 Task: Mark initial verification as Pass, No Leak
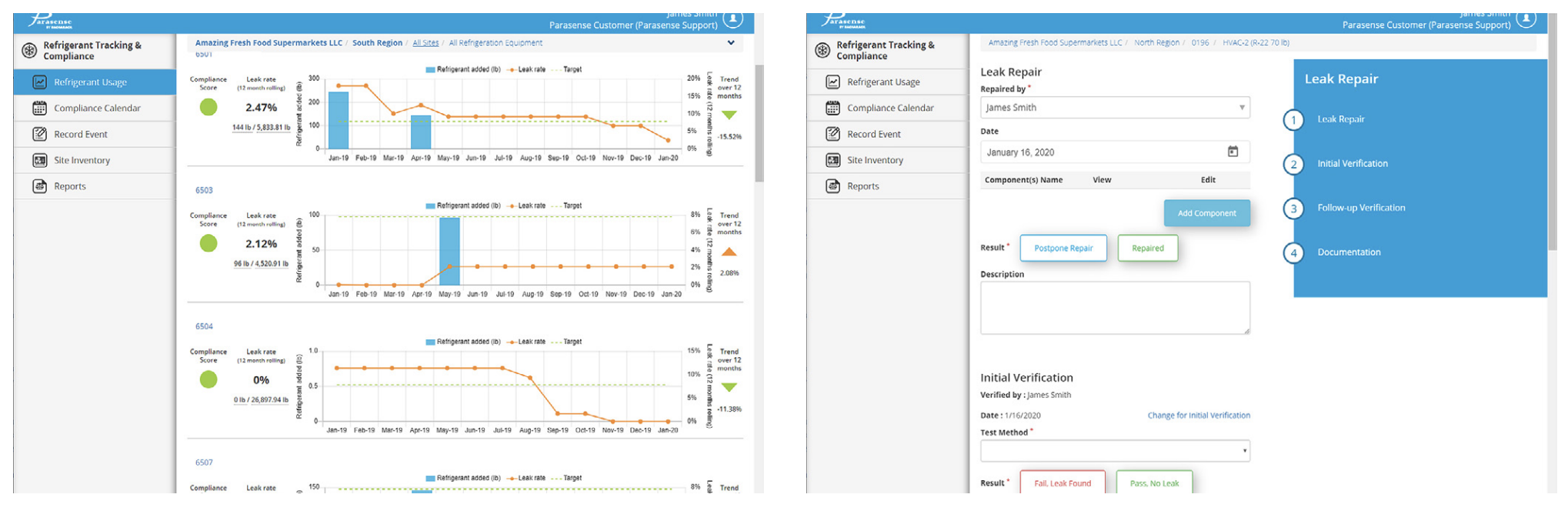(x=1153, y=483)
